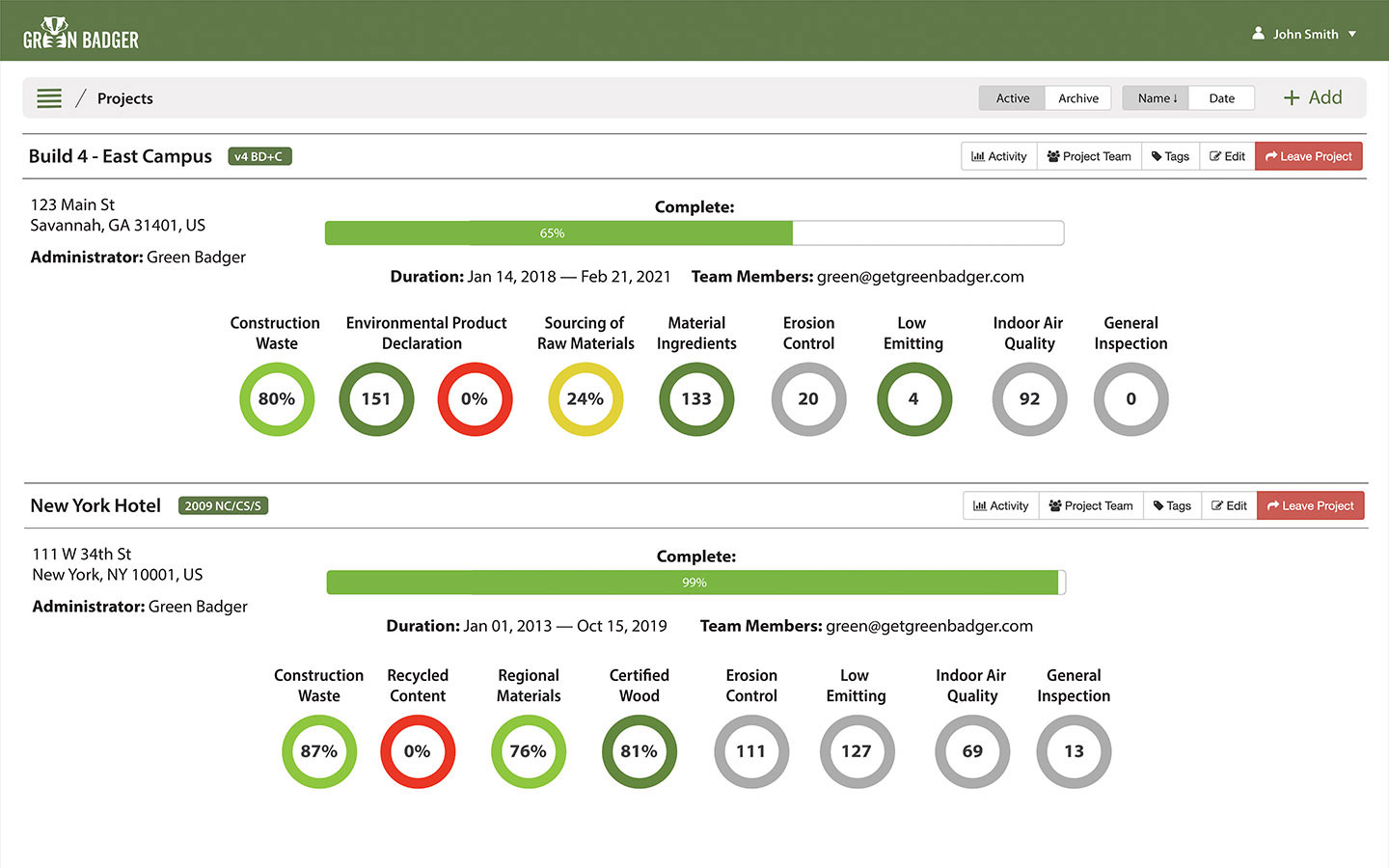Viewport: 1389px width, 868px height.
Task: Sort projects by Name
Action: (x=1157, y=98)
